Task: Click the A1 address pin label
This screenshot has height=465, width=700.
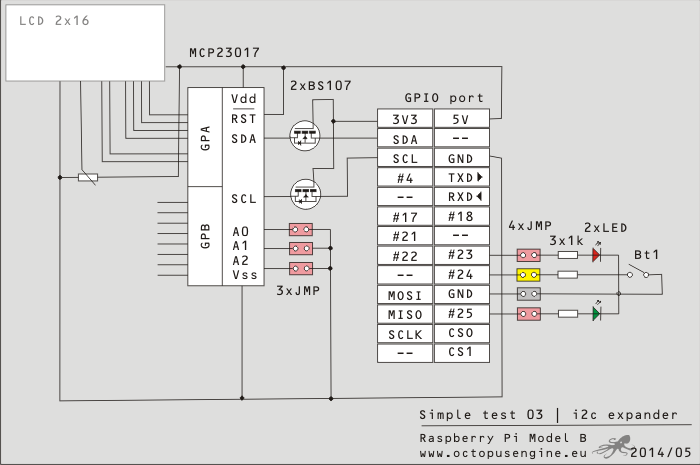Action: (241, 246)
